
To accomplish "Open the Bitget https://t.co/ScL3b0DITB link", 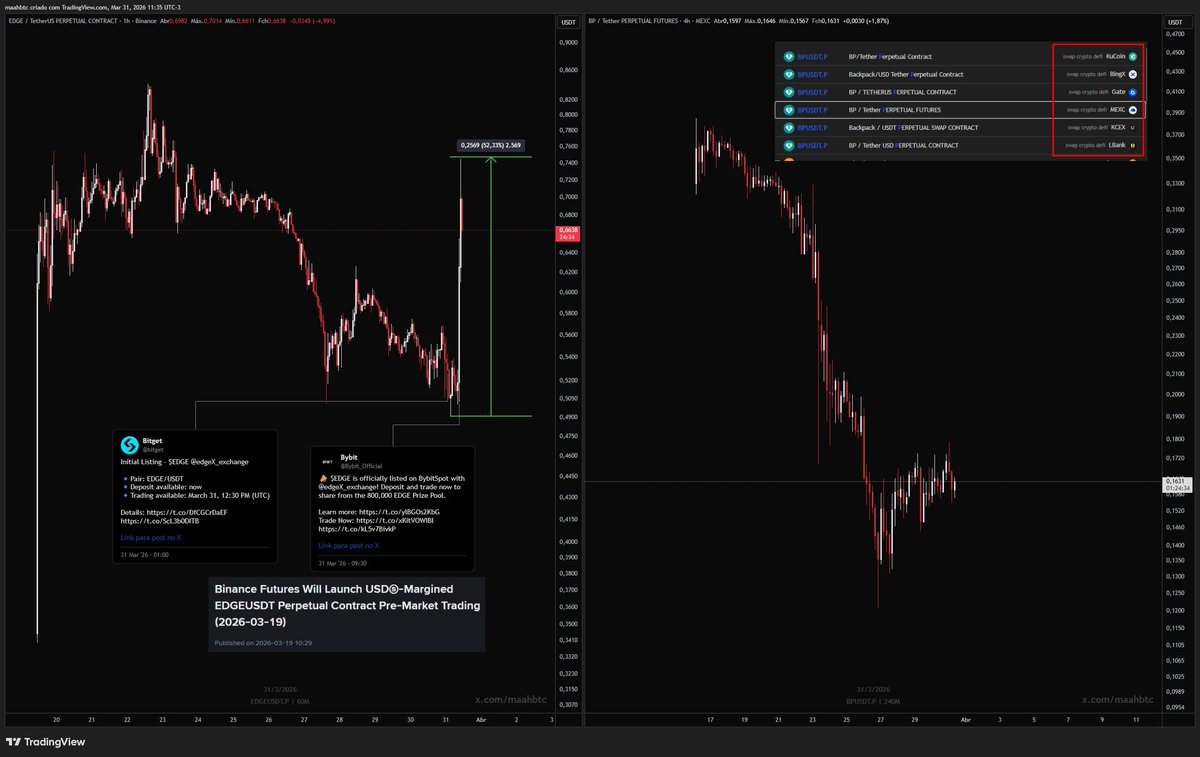I will tap(160, 520).
